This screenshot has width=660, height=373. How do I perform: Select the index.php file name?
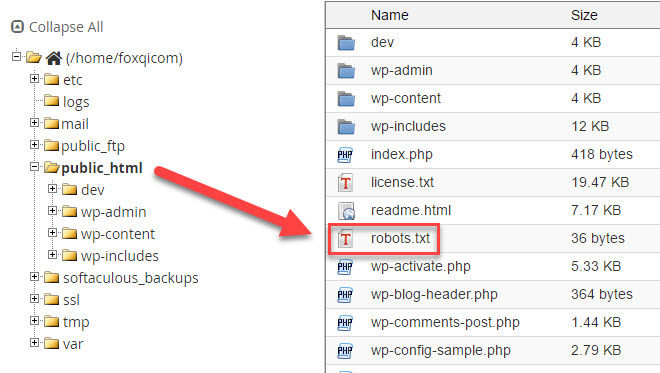pos(402,155)
